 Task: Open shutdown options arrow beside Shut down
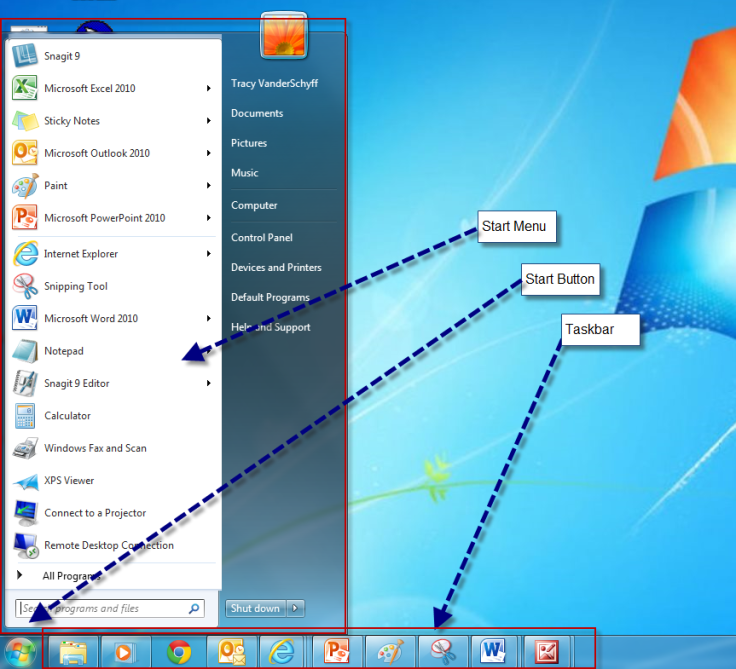(x=295, y=608)
